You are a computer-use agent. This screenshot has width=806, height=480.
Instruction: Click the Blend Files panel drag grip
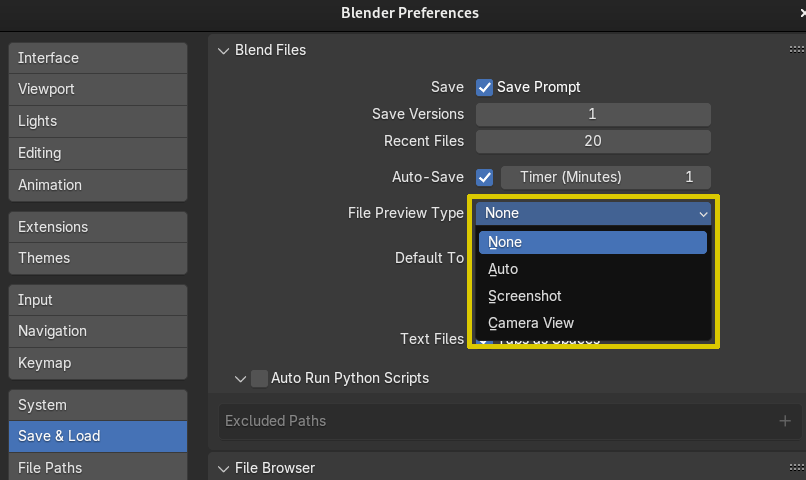797,49
